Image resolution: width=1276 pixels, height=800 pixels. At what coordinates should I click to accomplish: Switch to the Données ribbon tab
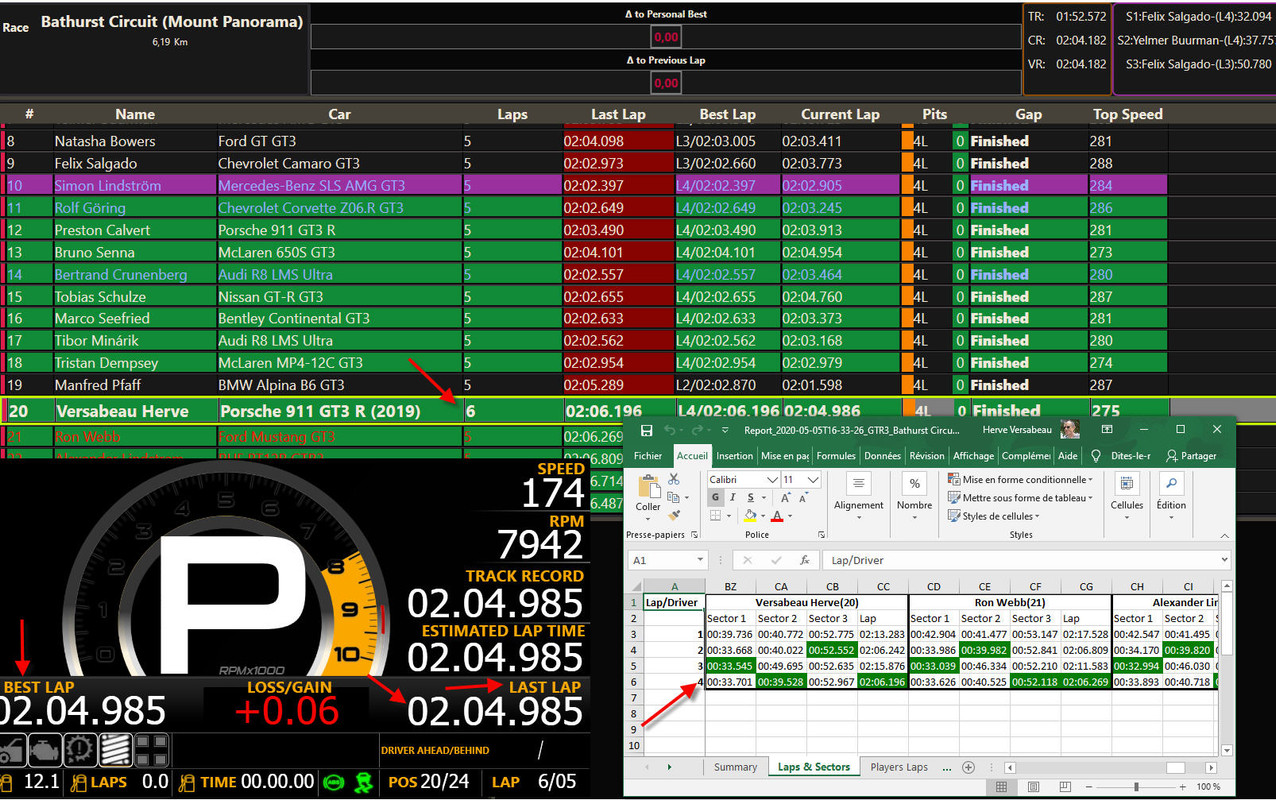pyautogui.click(x=882, y=456)
